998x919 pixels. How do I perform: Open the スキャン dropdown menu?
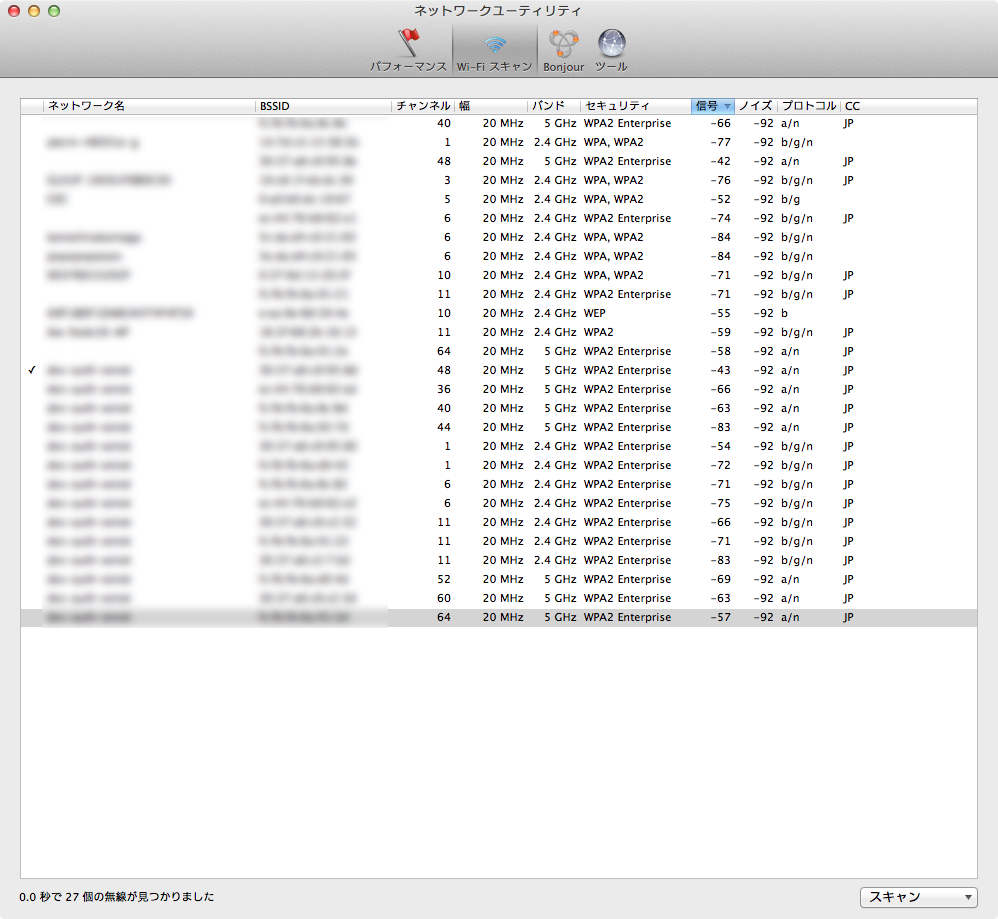click(x=918, y=897)
